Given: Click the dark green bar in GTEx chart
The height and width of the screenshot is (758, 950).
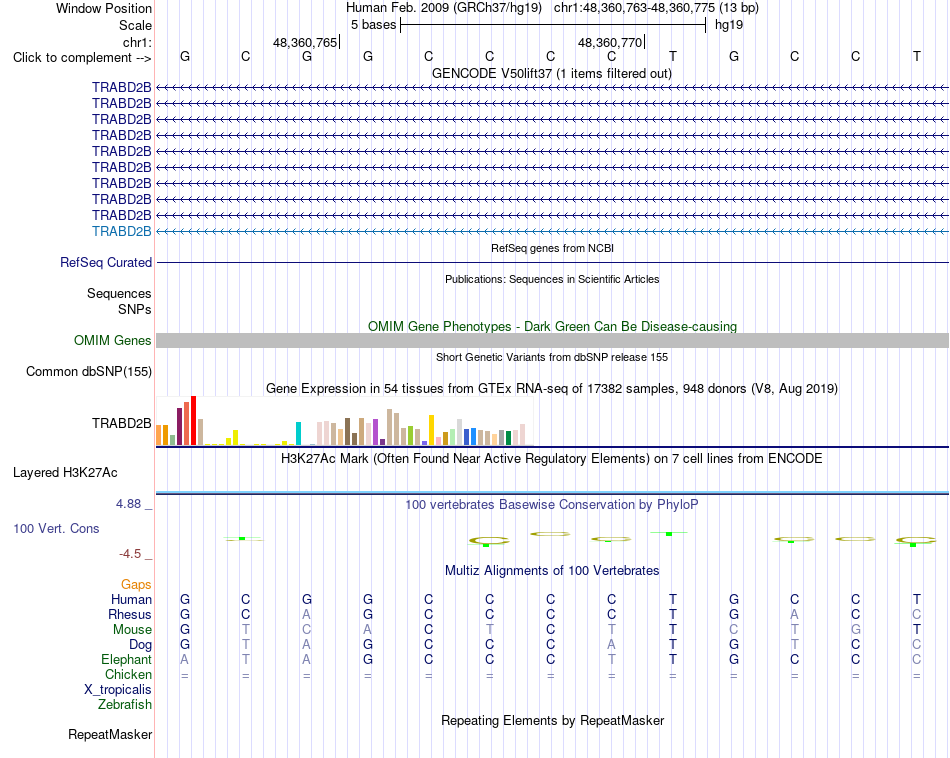Looking at the screenshot, I should click(x=509, y=437).
